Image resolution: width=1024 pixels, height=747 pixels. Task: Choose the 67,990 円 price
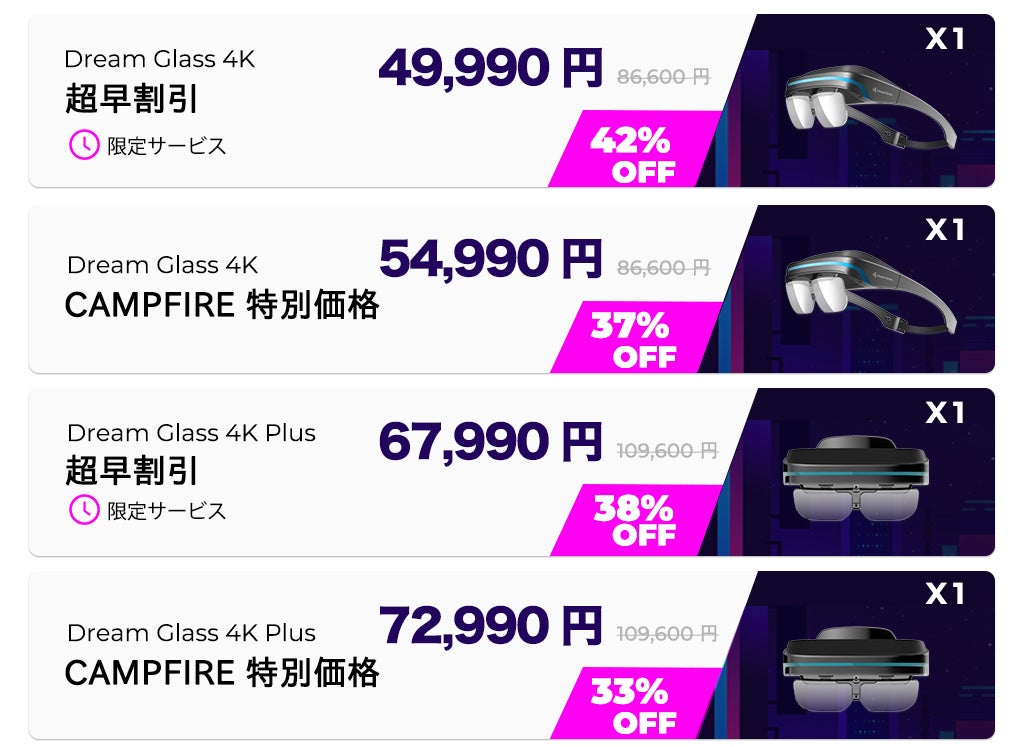490,442
